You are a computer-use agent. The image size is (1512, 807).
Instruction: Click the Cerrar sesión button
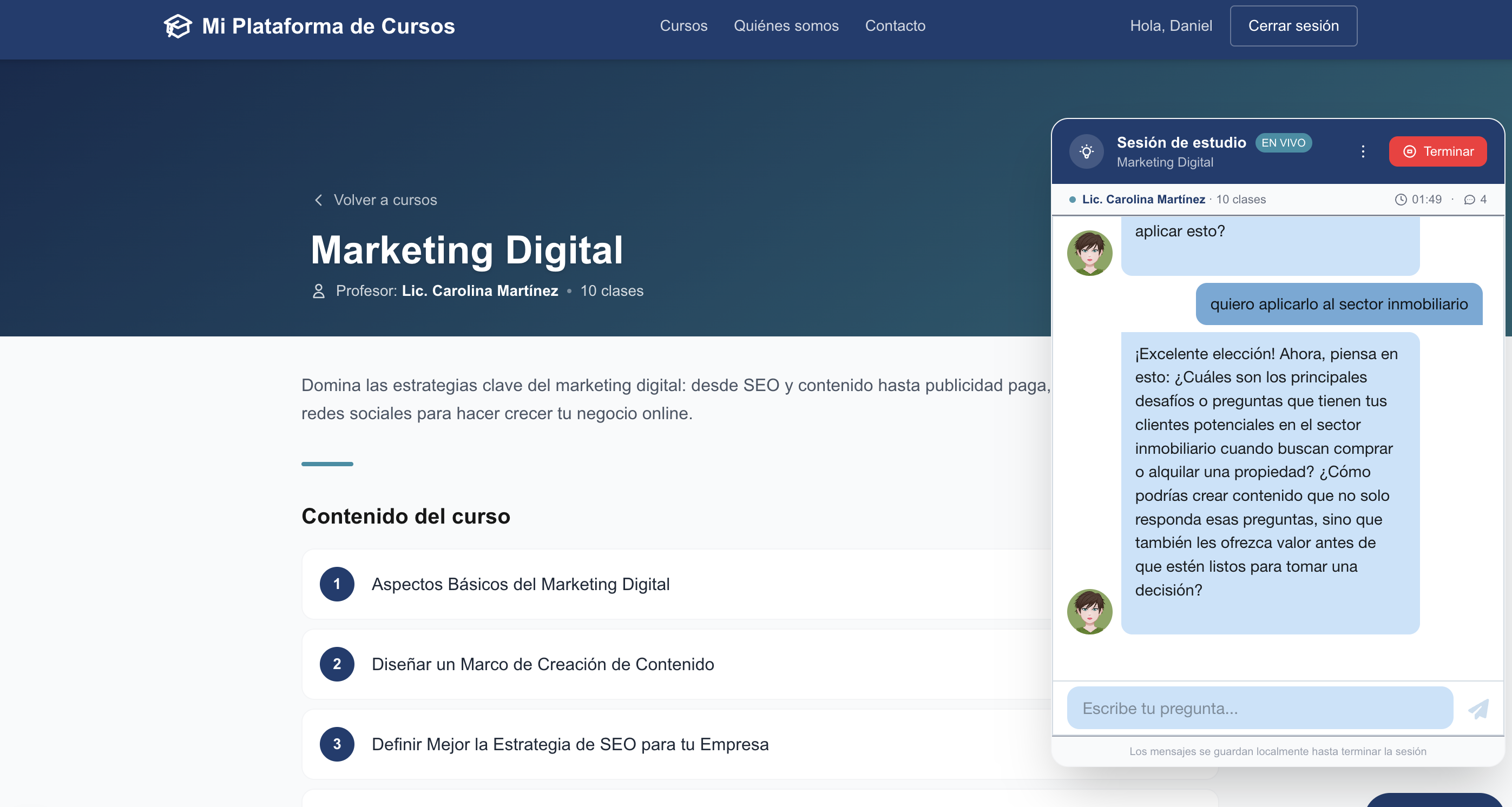(x=1293, y=26)
